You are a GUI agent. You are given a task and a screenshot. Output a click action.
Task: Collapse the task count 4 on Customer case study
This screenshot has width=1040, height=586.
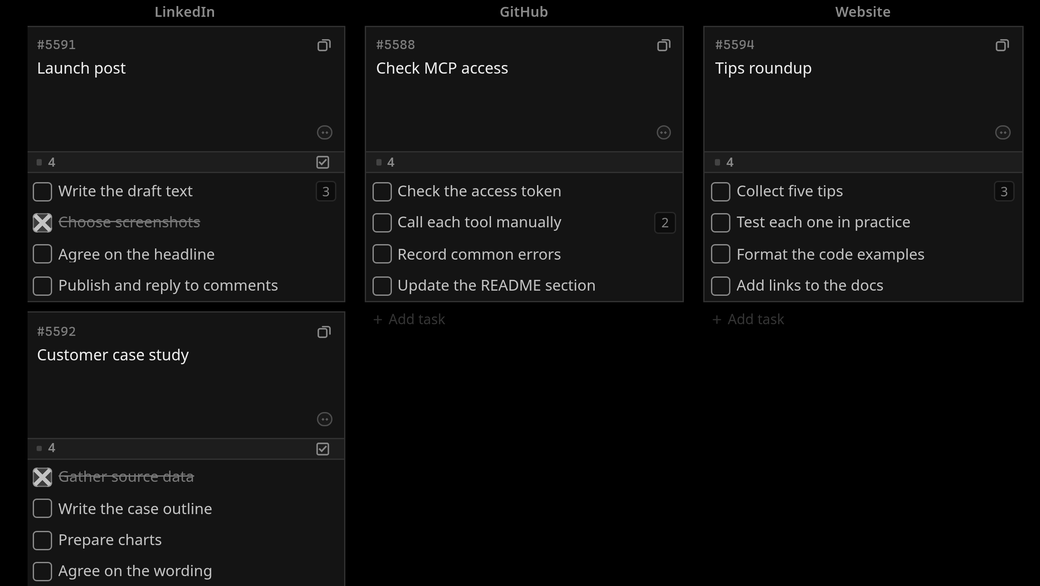pyautogui.click(x=46, y=448)
